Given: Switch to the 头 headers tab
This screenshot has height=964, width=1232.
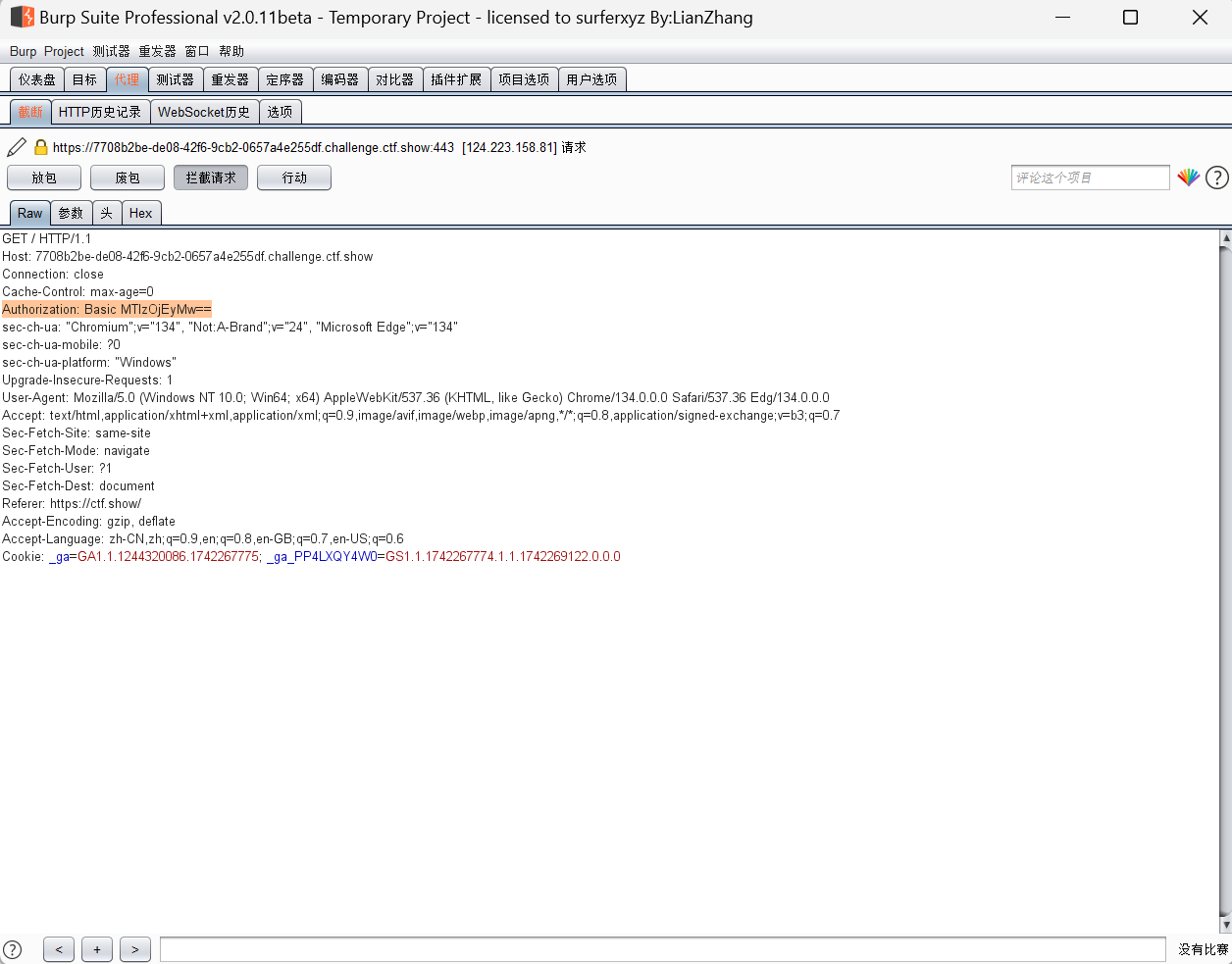Looking at the screenshot, I should coord(107,213).
